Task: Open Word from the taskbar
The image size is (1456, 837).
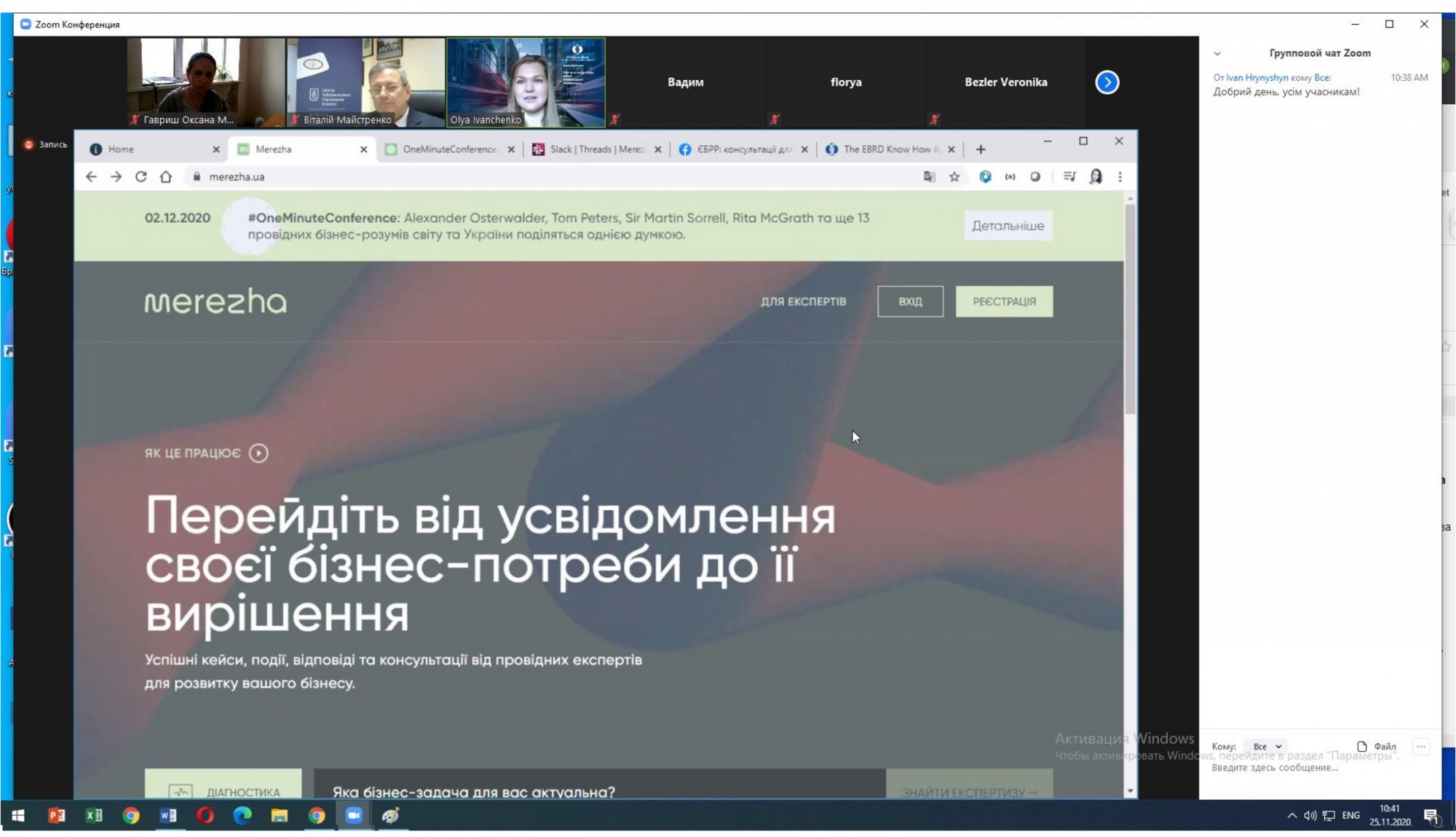Action: 168,816
